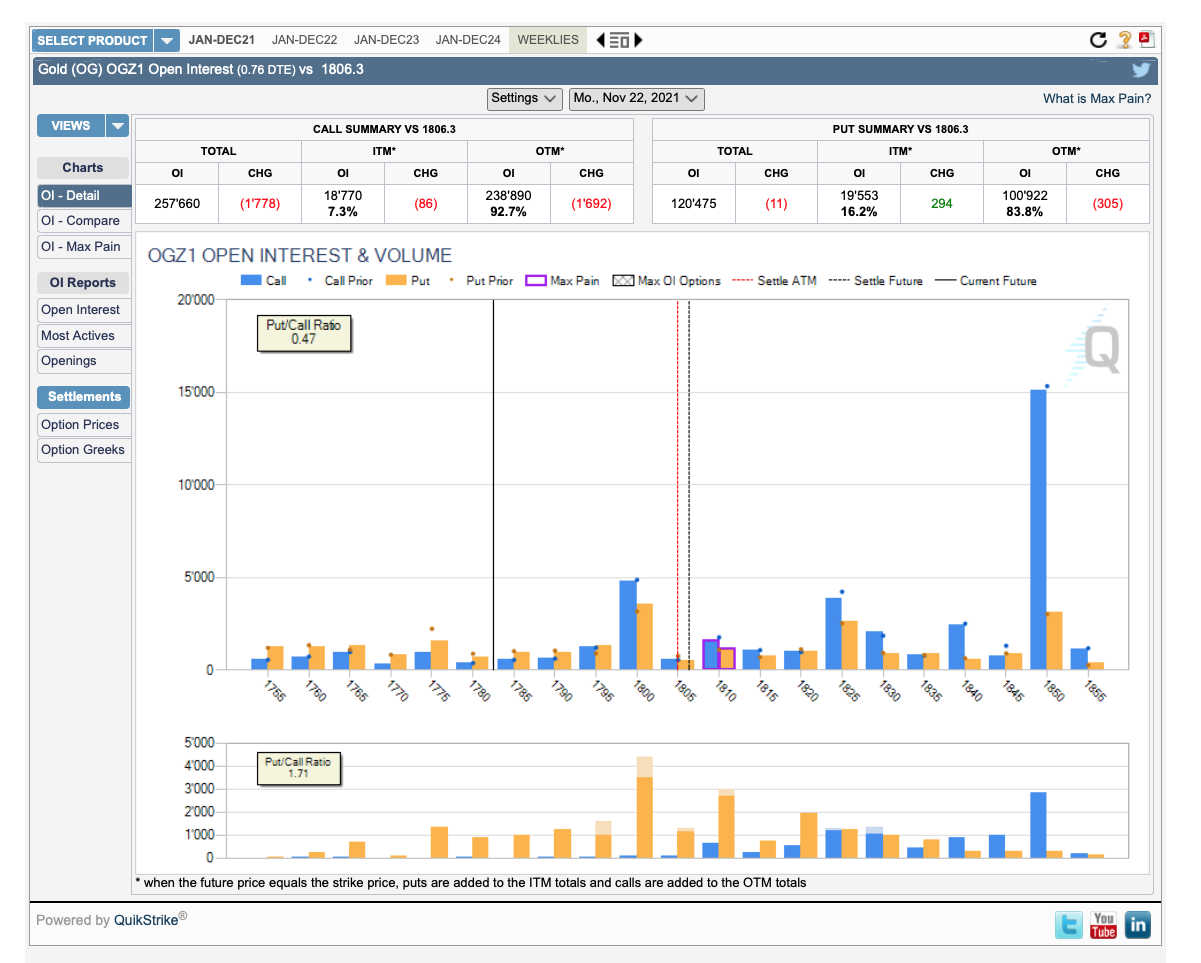The width and height of the screenshot is (1201, 963).
Task: Open the 'What is Max Pain?' link
Action: tap(1096, 98)
